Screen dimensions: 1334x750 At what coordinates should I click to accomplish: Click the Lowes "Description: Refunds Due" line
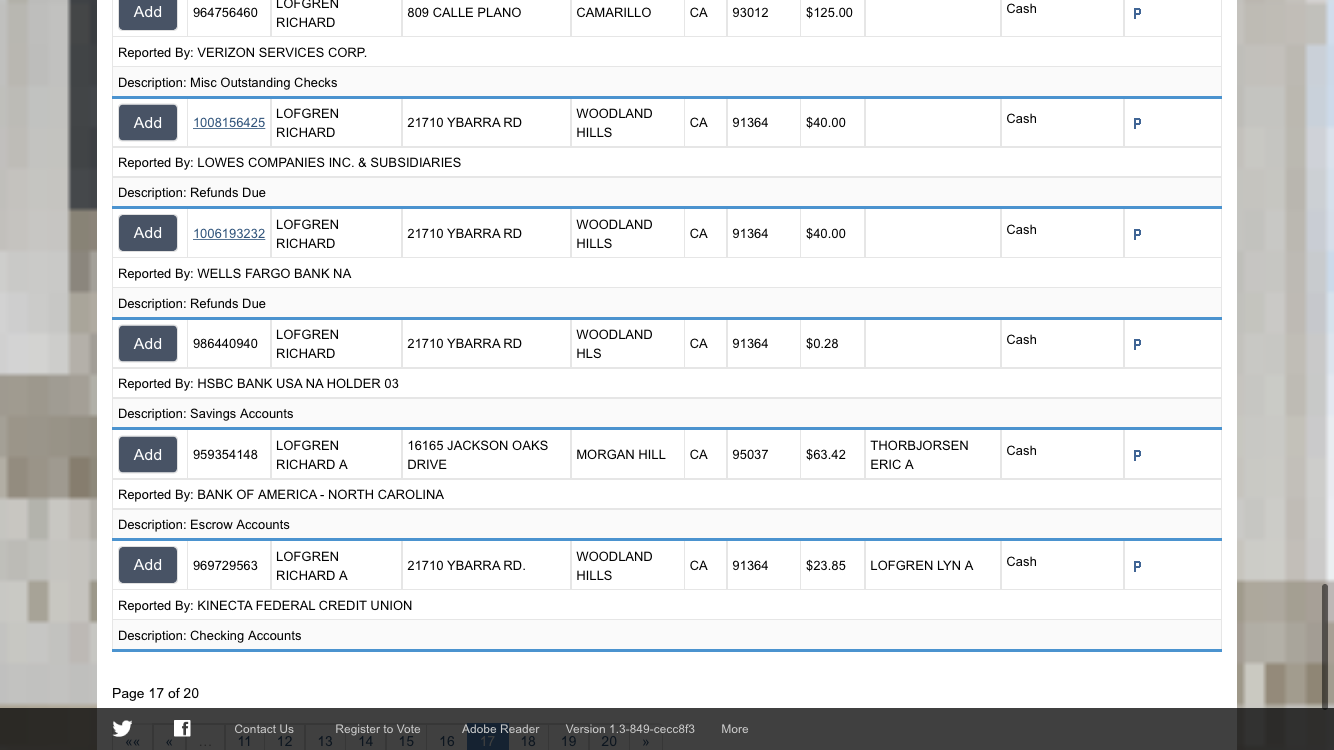(192, 192)
